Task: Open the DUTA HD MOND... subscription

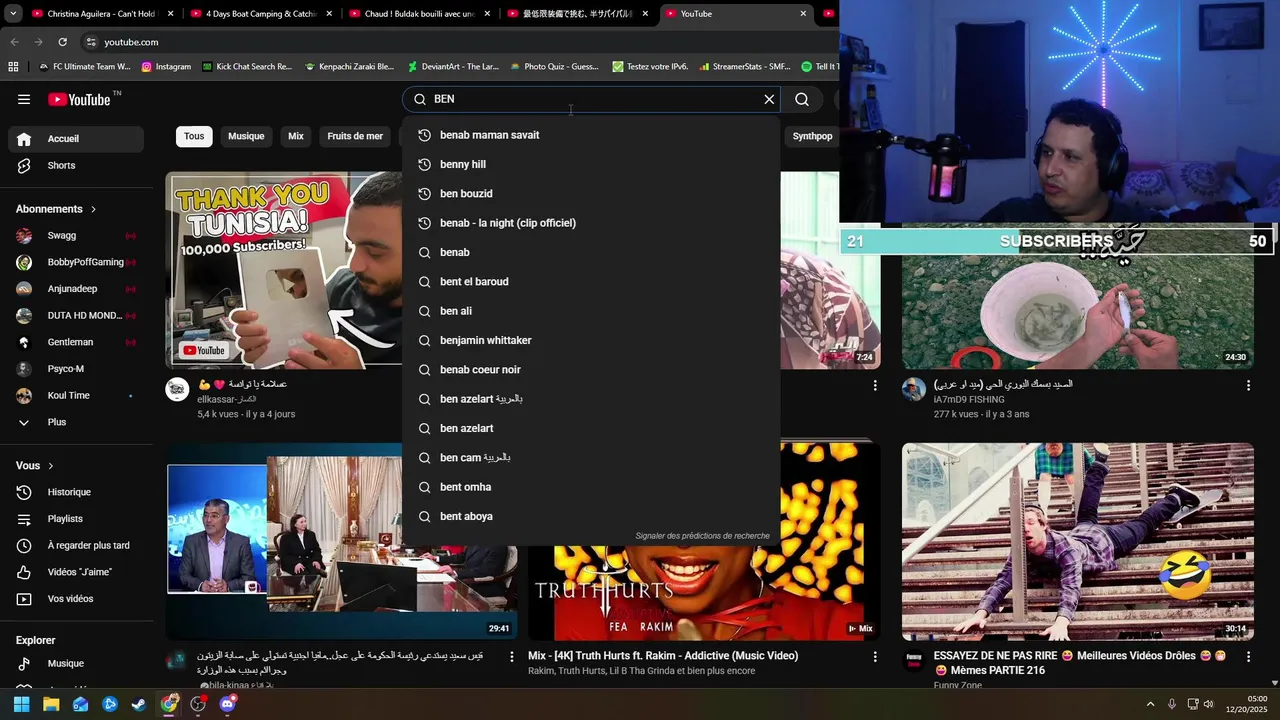Action: (x=76, y=315)
